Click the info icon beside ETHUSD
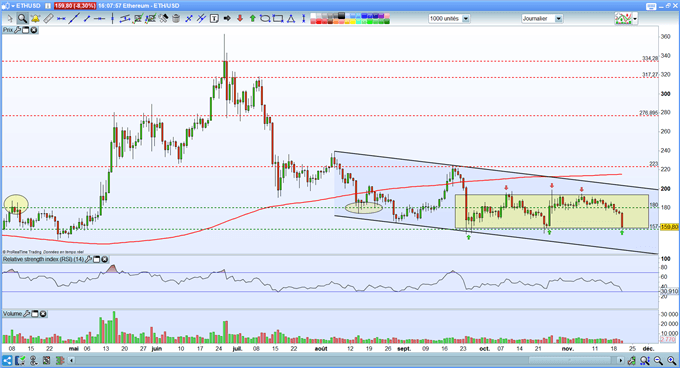680x368 pixels. [48, 6]
